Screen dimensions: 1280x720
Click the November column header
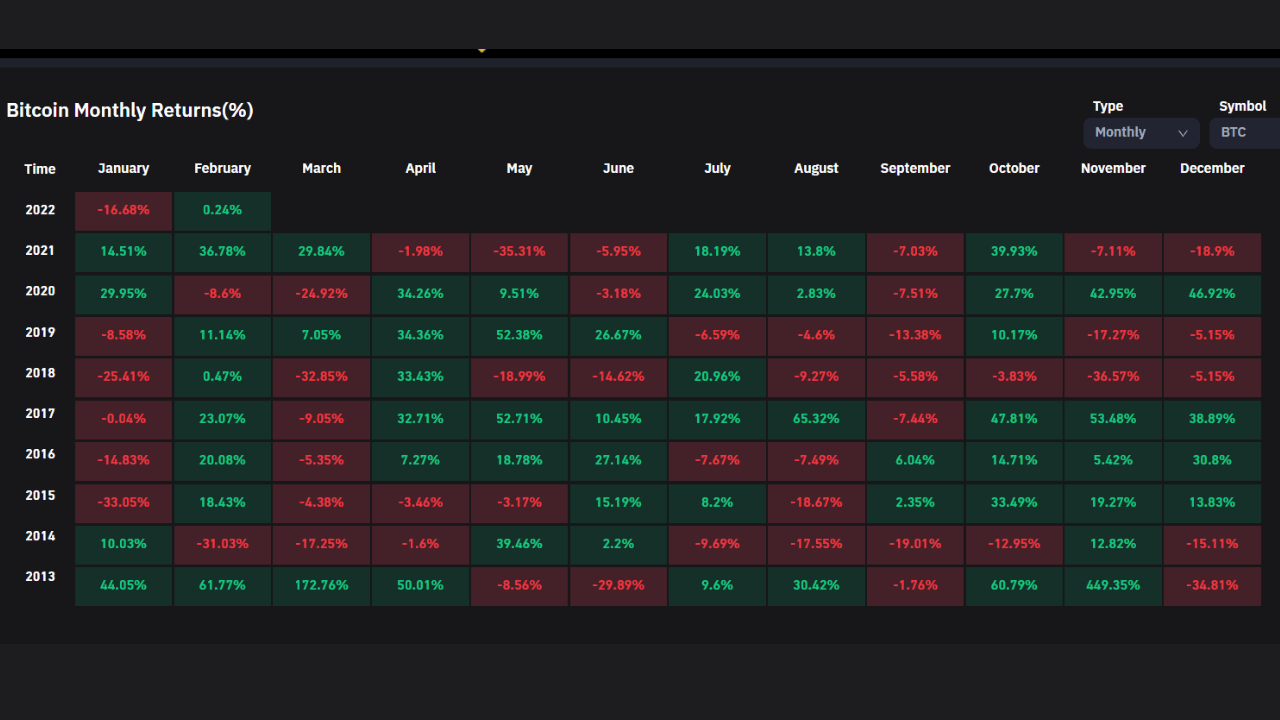[x=1113, y=168]
